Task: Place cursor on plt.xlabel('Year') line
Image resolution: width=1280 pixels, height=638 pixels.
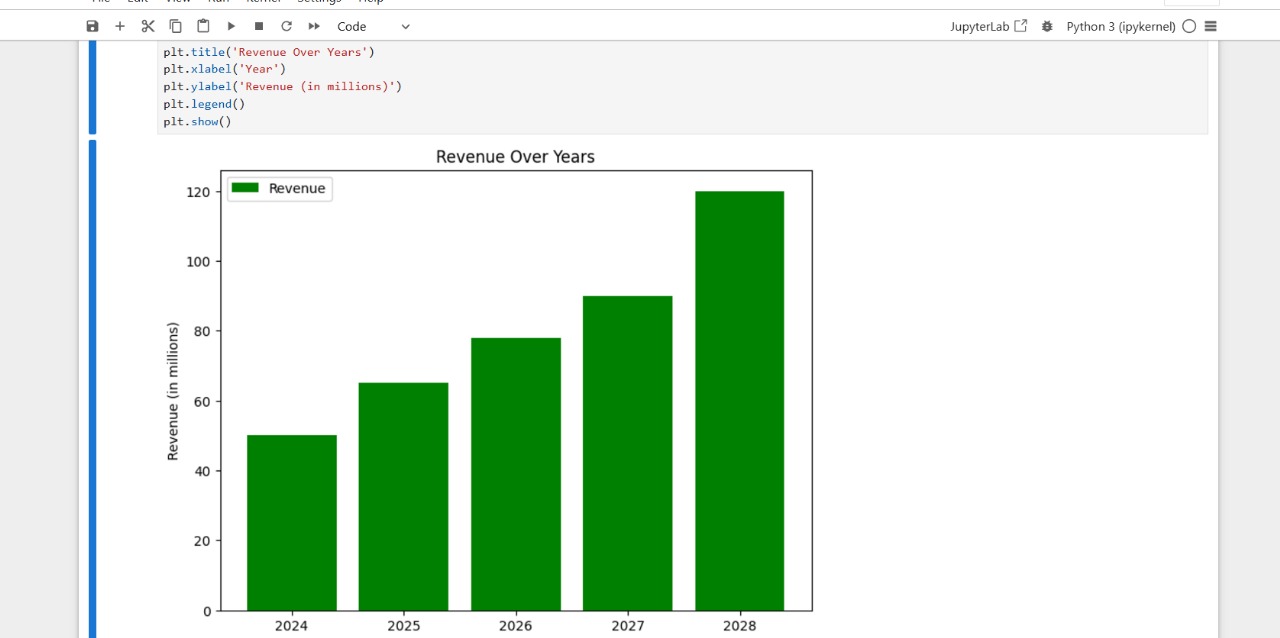Action: [x=225, y=69]
